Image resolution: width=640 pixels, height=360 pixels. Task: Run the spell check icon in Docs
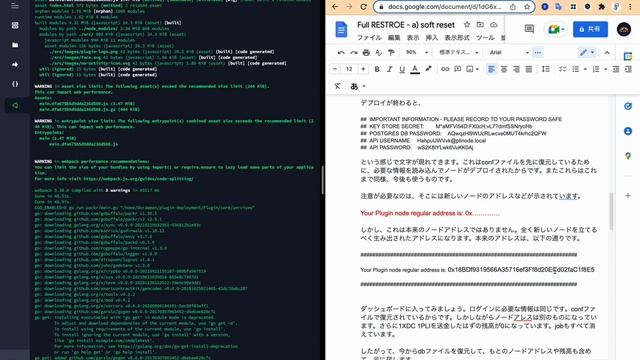click(x=378, y=53)
